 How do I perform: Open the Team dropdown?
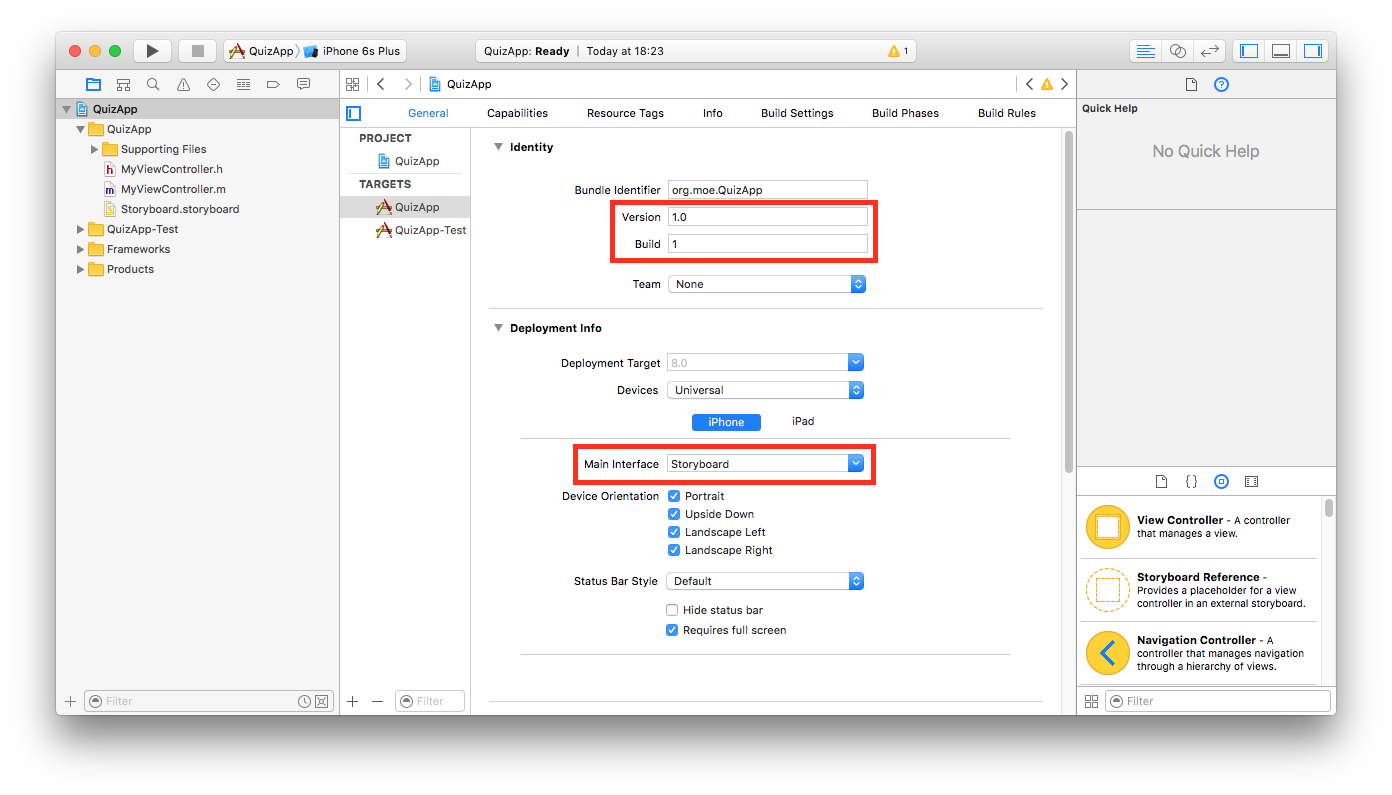point(766,284)
